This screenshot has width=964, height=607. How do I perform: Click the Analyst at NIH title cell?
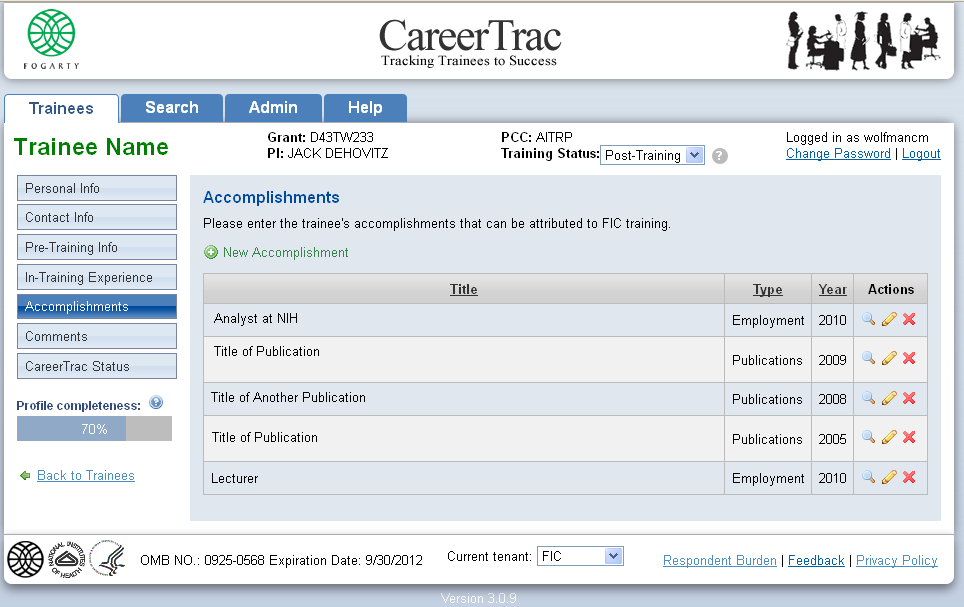coord(464,319)
